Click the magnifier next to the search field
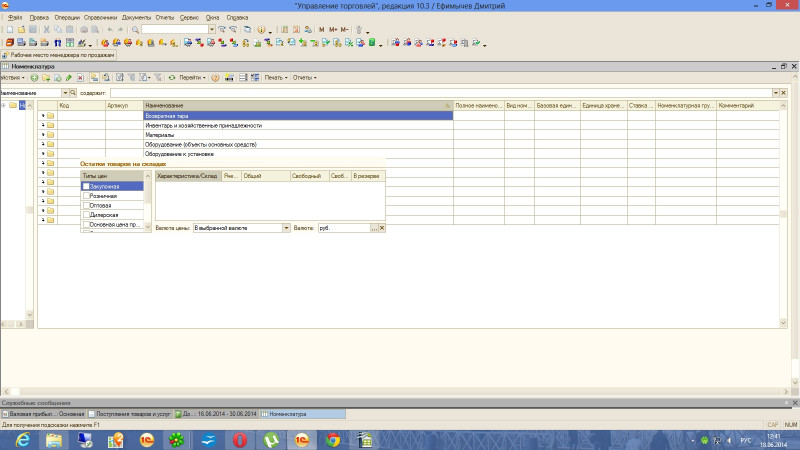 pyautogui.click(x=73, y=93)
